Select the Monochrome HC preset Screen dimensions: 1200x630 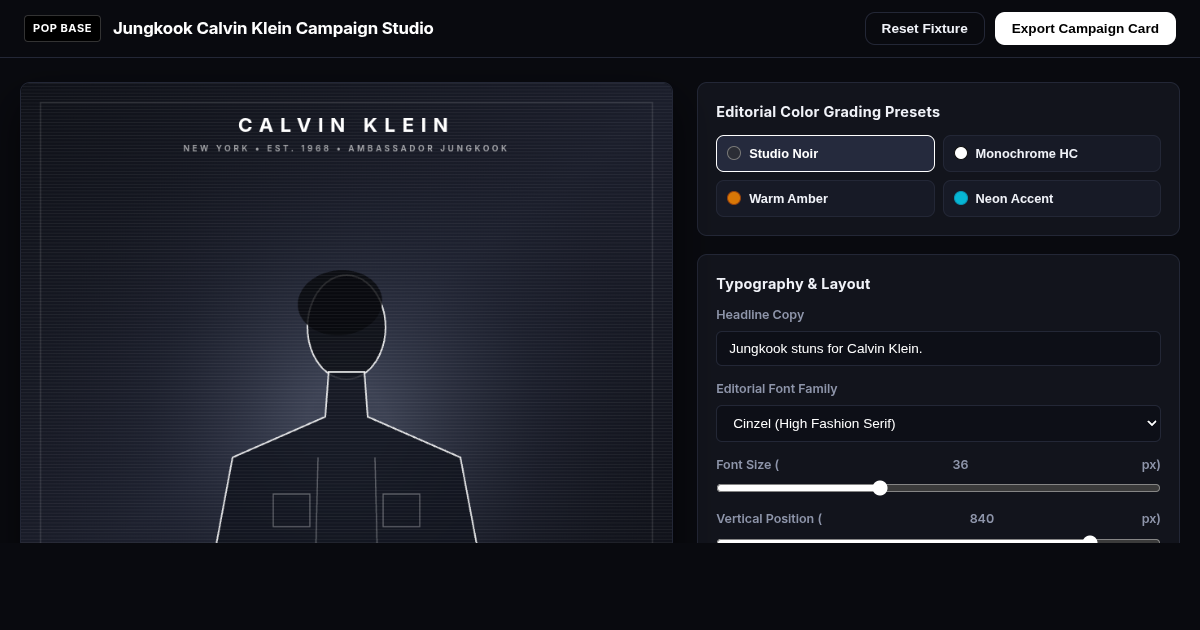click(1051, 153)
